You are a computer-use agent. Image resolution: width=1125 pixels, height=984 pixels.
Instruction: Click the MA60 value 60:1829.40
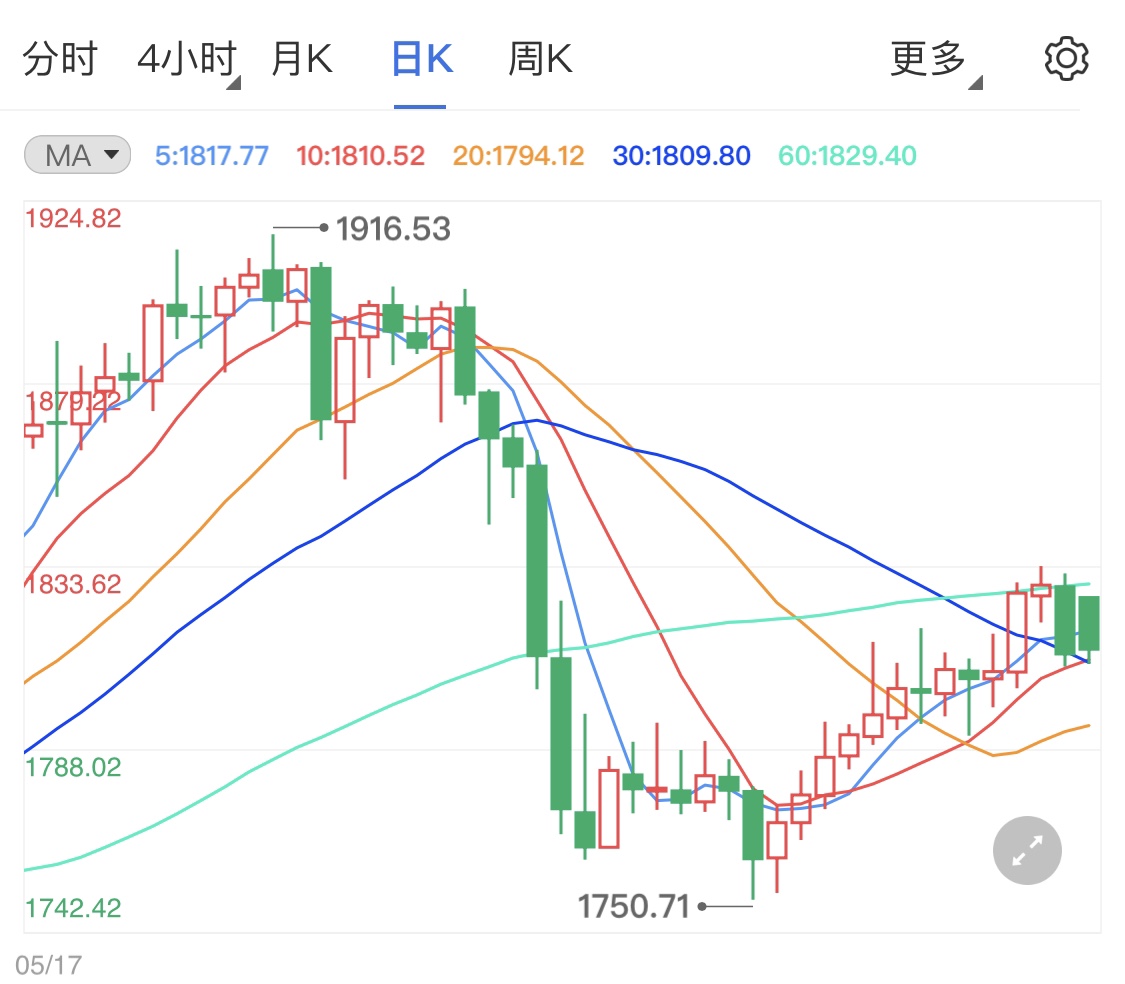tap(847, 156)
